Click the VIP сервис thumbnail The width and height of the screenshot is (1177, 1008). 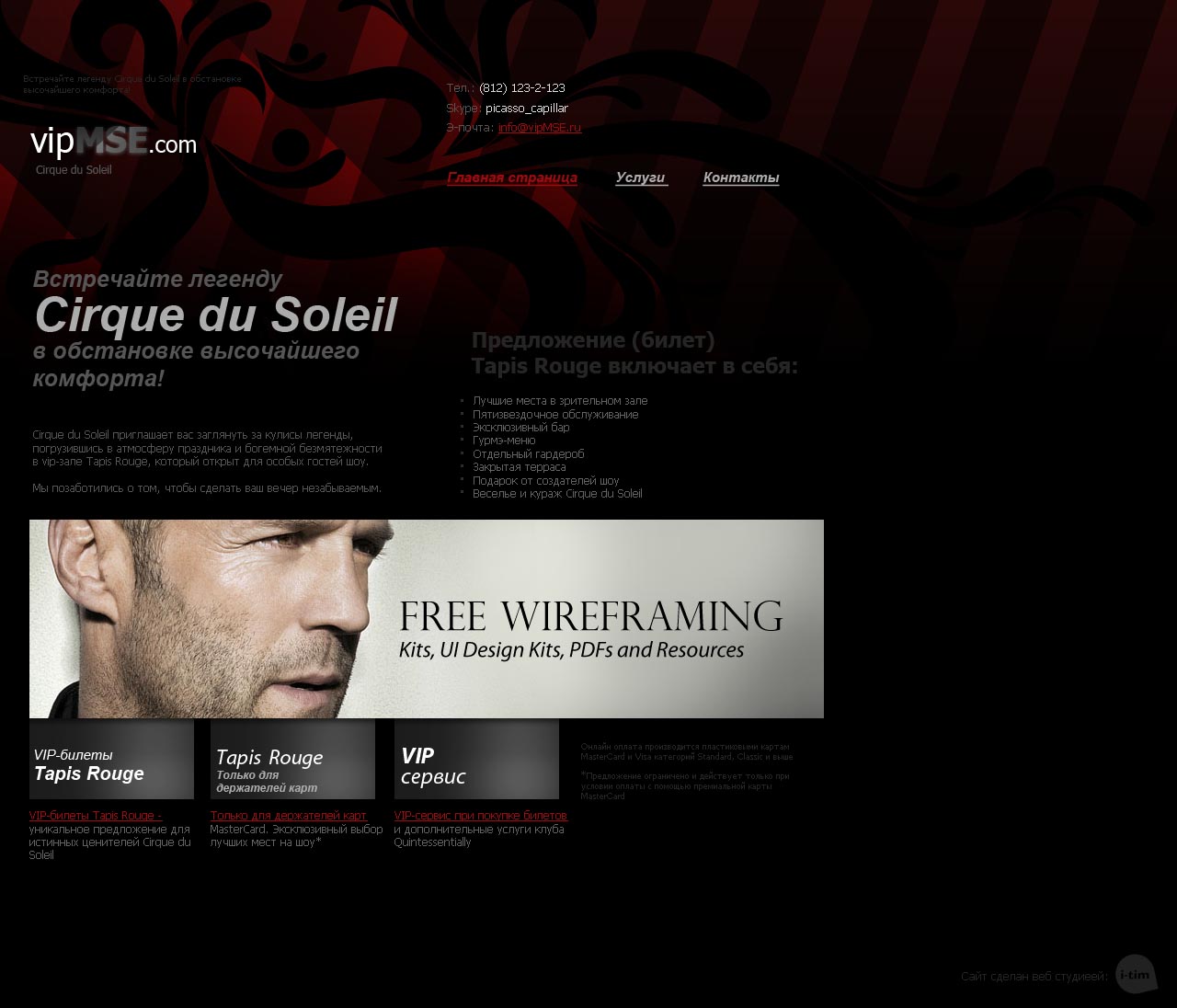click(x=476, y=759)
